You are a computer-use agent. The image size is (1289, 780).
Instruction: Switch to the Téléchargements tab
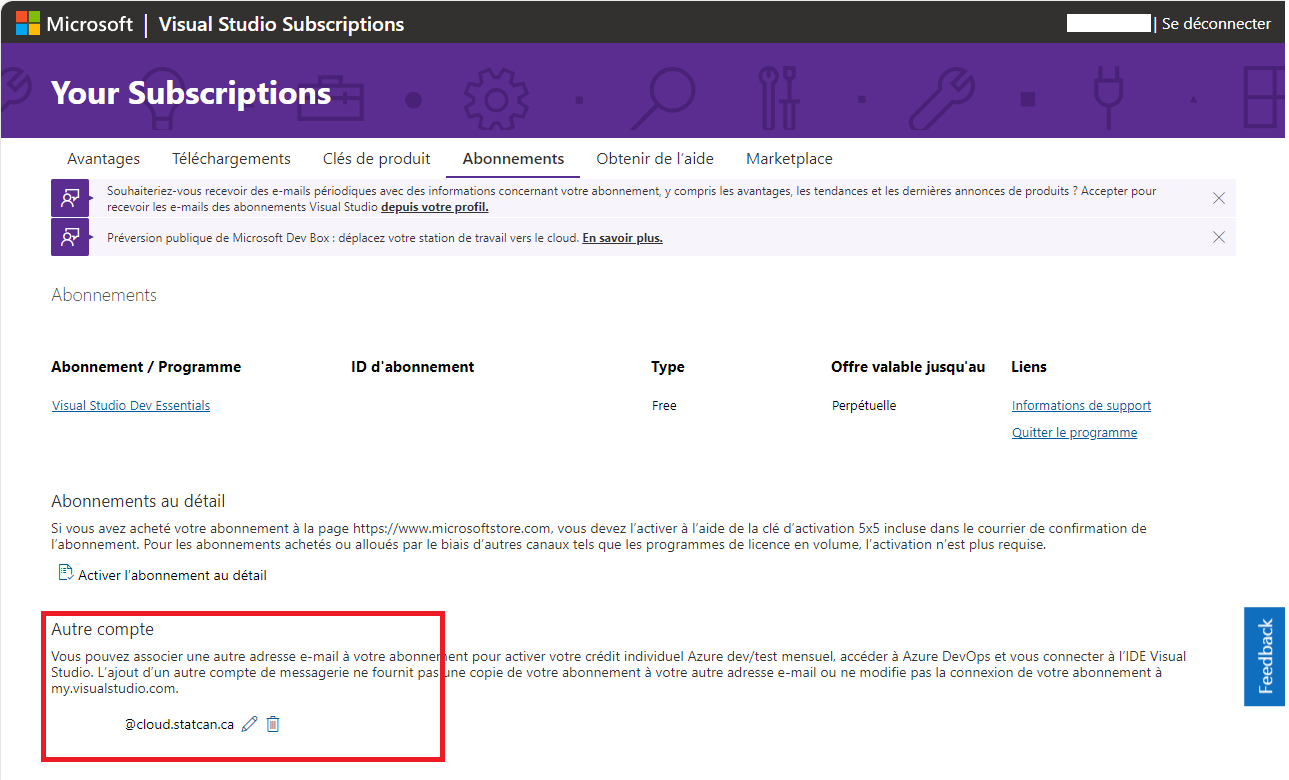point(231,158)
